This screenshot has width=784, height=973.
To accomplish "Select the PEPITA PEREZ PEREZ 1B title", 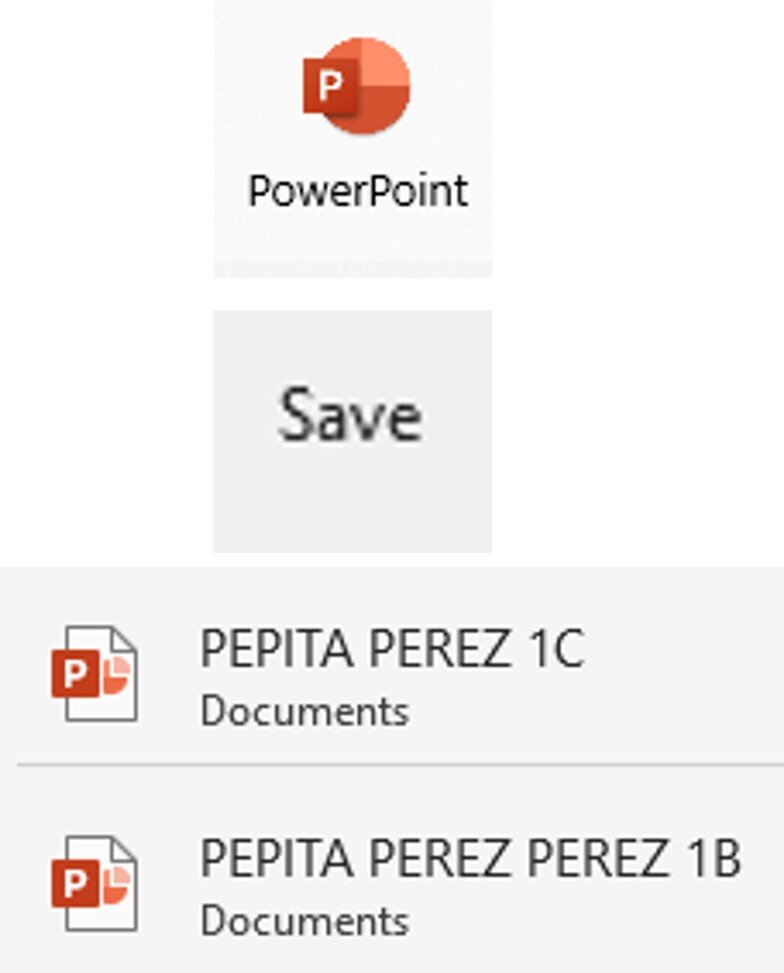I will coord(470,859).
